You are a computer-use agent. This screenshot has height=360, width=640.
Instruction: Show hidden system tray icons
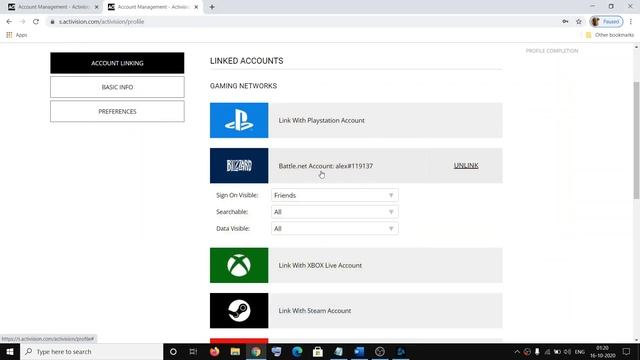pos(517,351)
